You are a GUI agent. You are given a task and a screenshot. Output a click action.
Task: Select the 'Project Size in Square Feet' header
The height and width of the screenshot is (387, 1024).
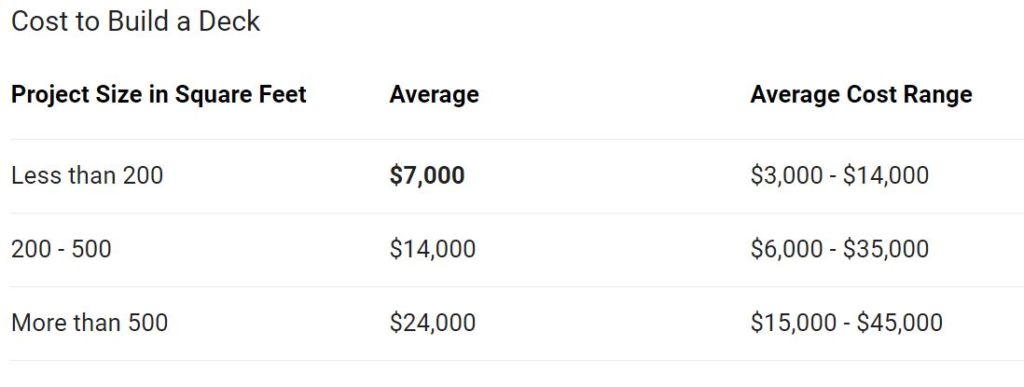pos(159,95)
